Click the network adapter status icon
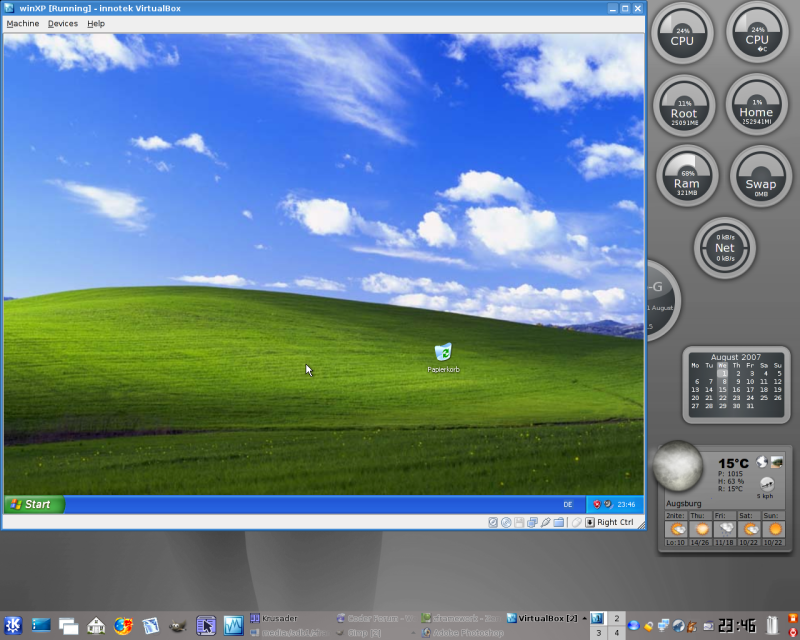Screen dimensions: 800x640 (532, 522)
